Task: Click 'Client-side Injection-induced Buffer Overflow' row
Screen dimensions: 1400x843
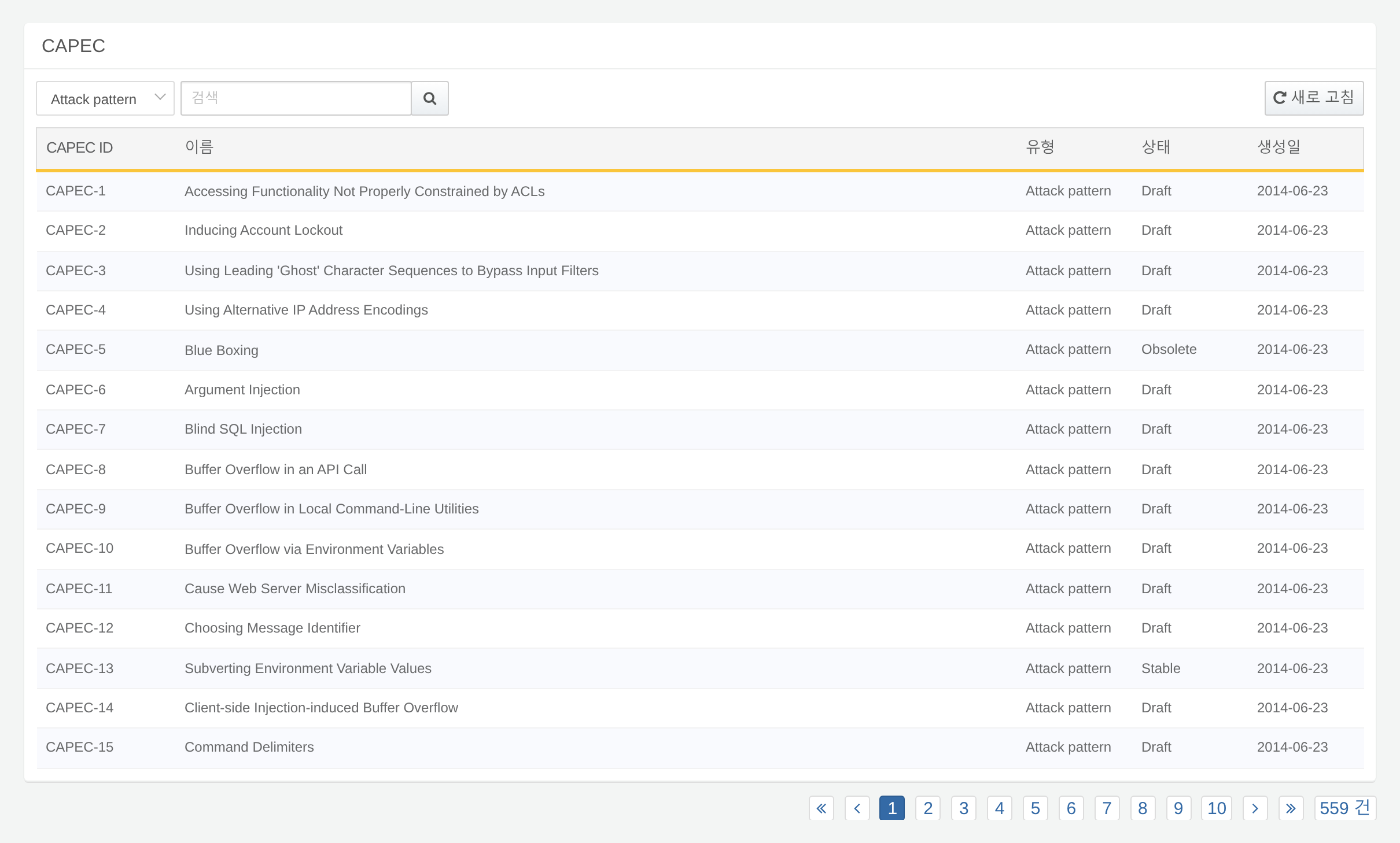Action: [700, 708]
